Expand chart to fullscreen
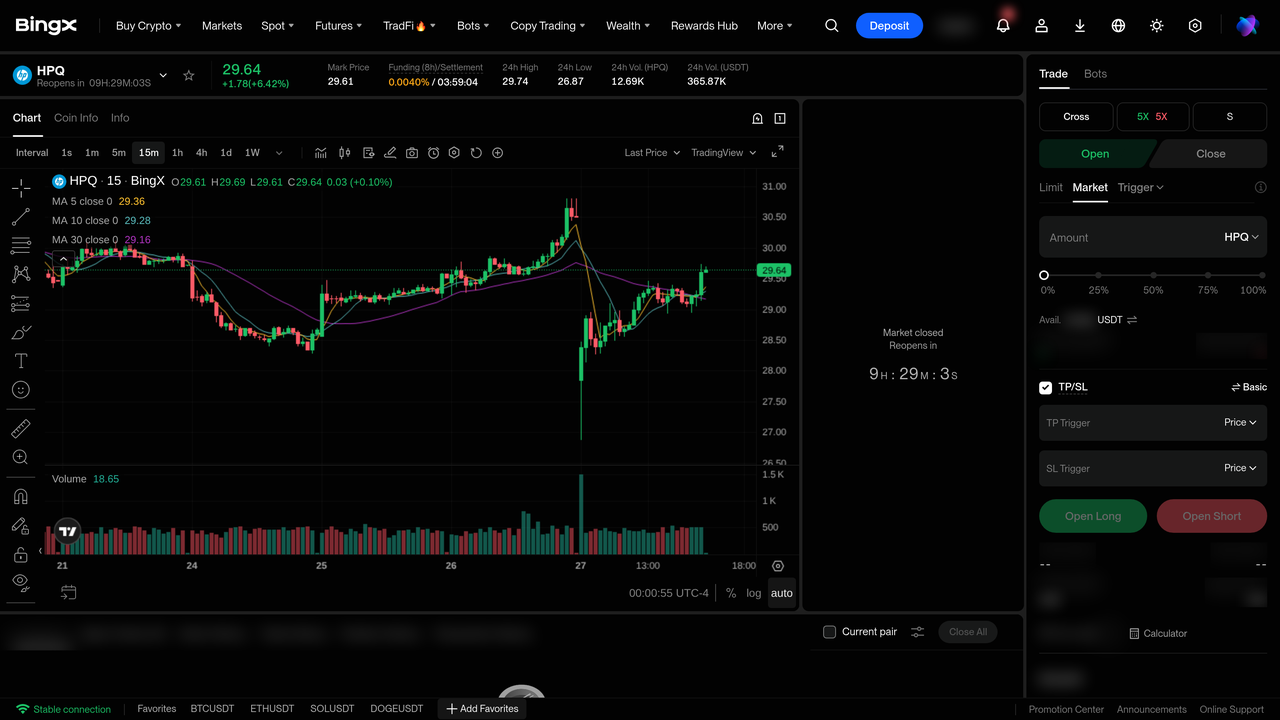Viewport: 1280px width, 720px height. (778, 152)
